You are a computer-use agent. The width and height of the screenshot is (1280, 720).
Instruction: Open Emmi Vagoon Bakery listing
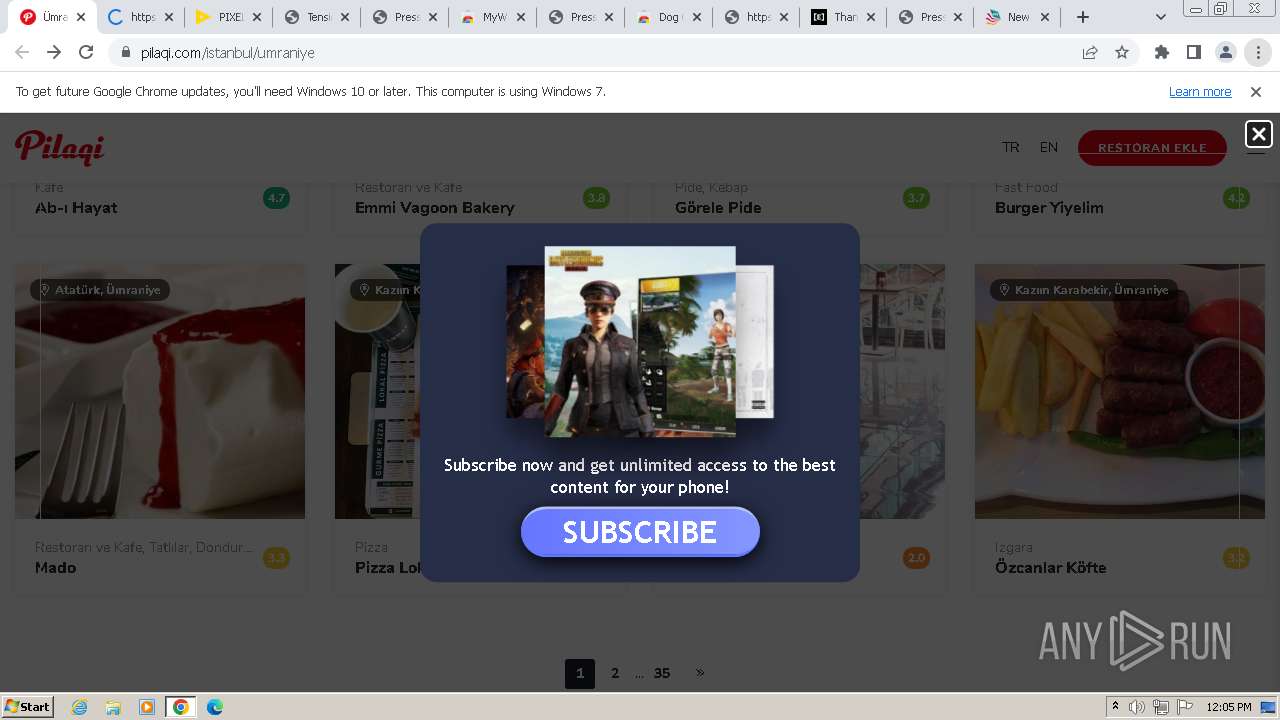pyautogui.click(x=435, y=208)
